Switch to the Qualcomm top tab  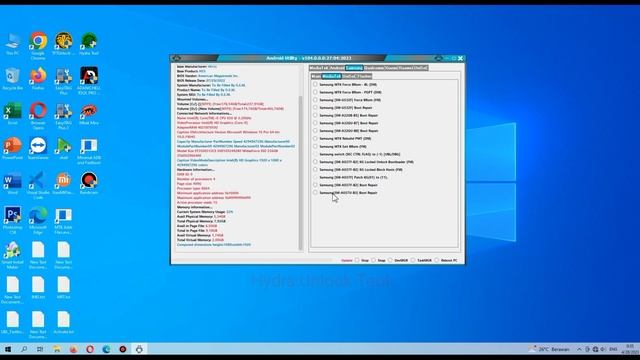tap(373, 68)
